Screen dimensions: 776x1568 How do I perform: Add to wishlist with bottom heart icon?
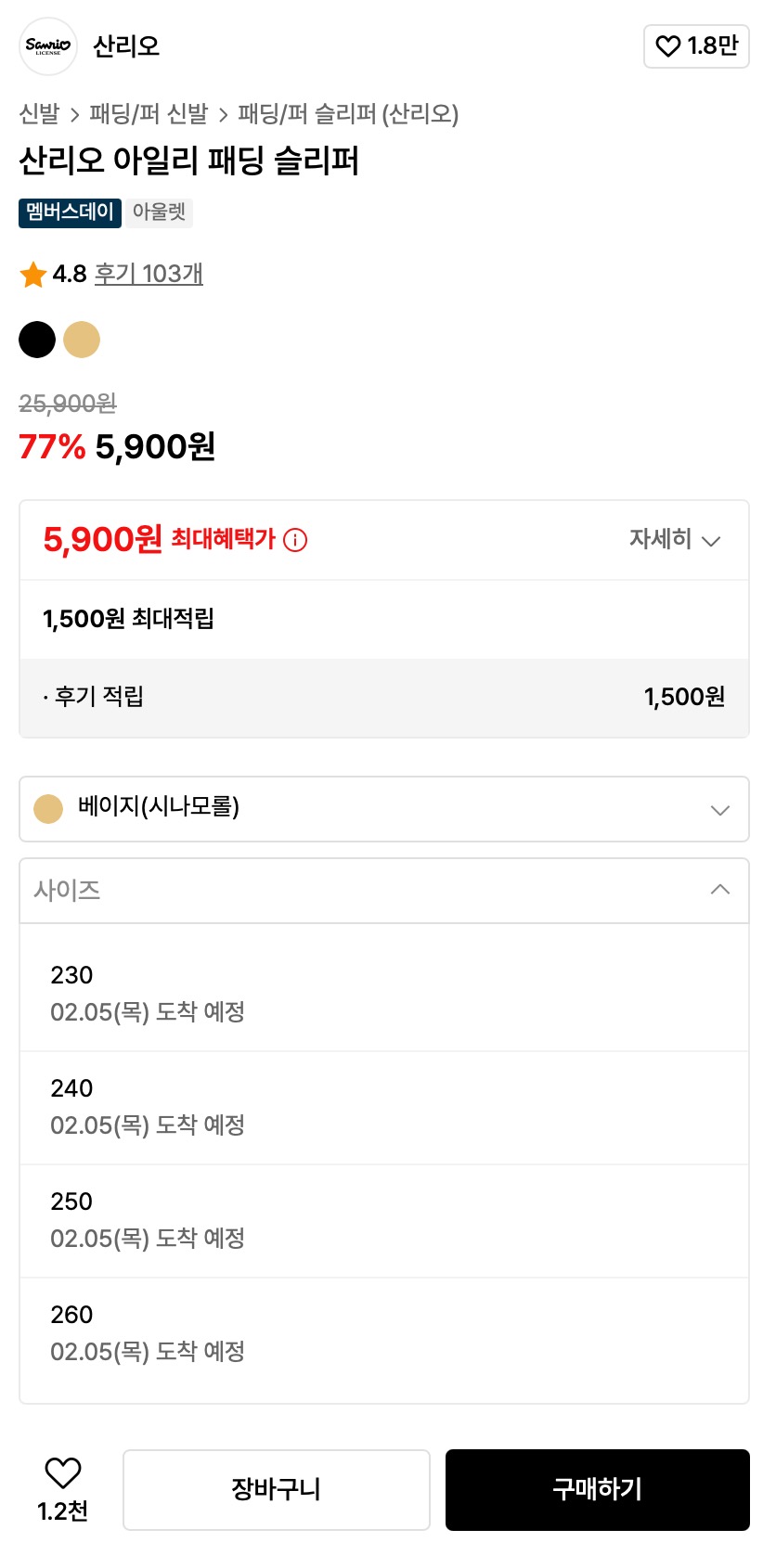pyautogui.click(x=63, y=1473)
